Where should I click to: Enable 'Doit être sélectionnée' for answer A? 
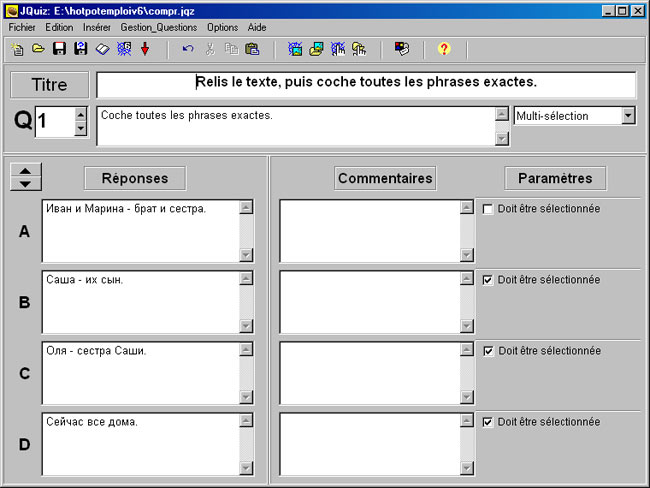[488, 209]
